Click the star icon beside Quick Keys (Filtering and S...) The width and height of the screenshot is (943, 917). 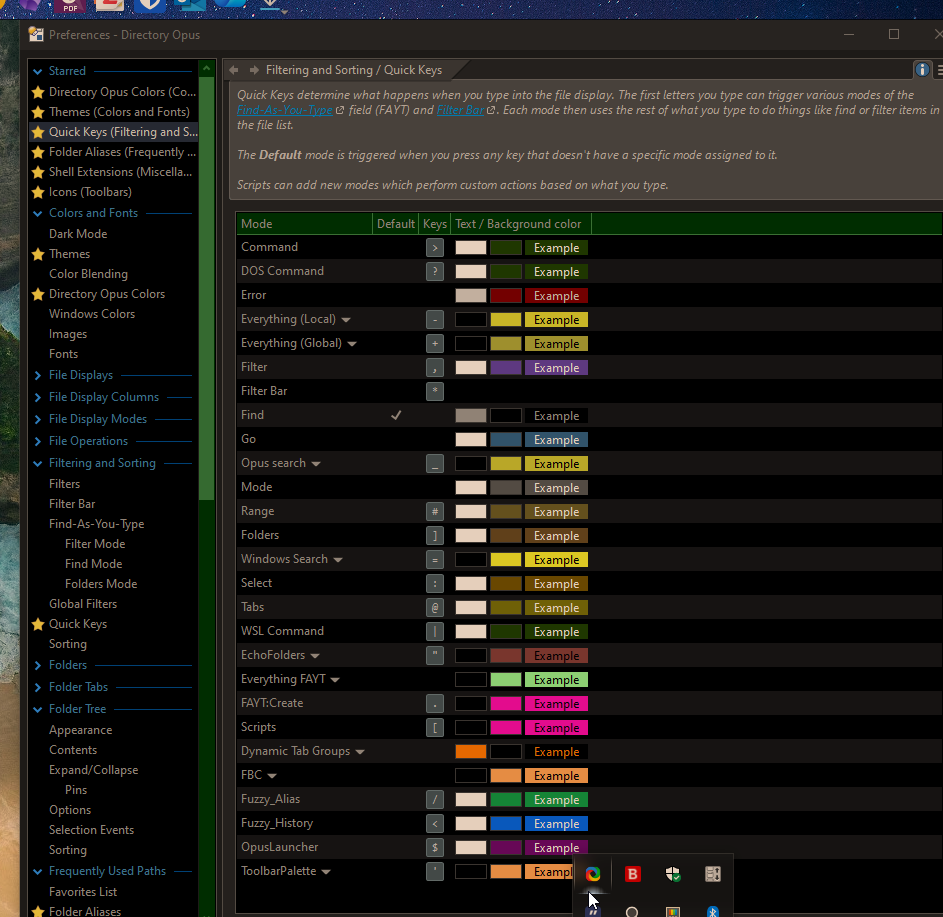(x=39, y=132)
